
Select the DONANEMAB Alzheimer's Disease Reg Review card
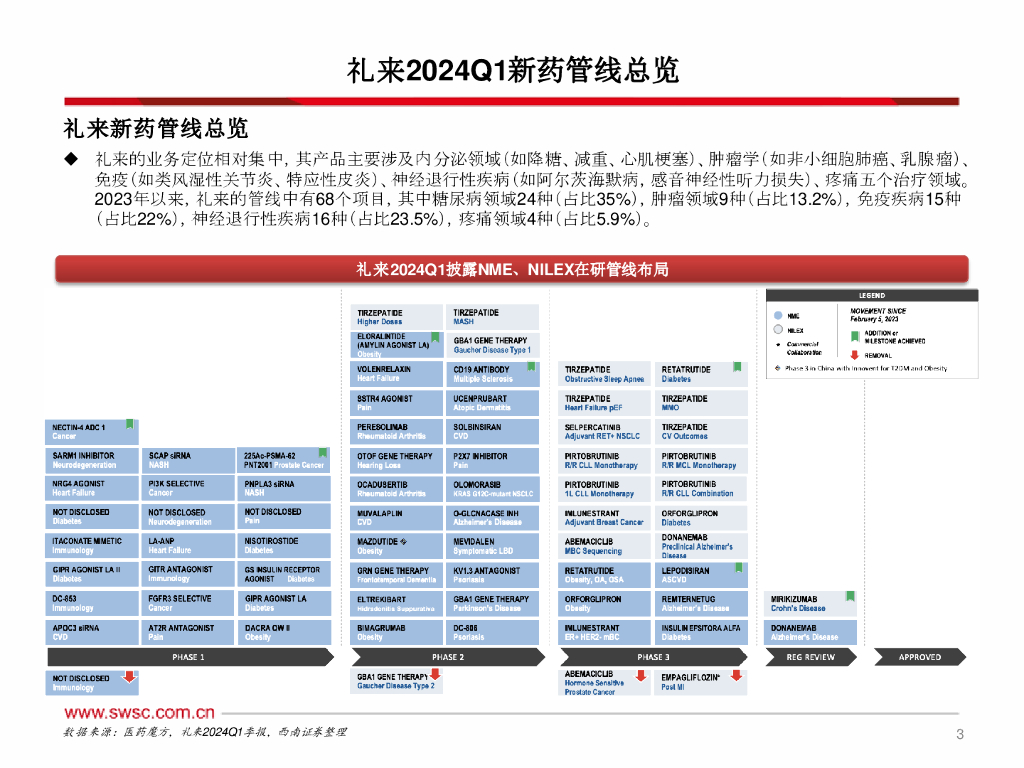(810, 632)
